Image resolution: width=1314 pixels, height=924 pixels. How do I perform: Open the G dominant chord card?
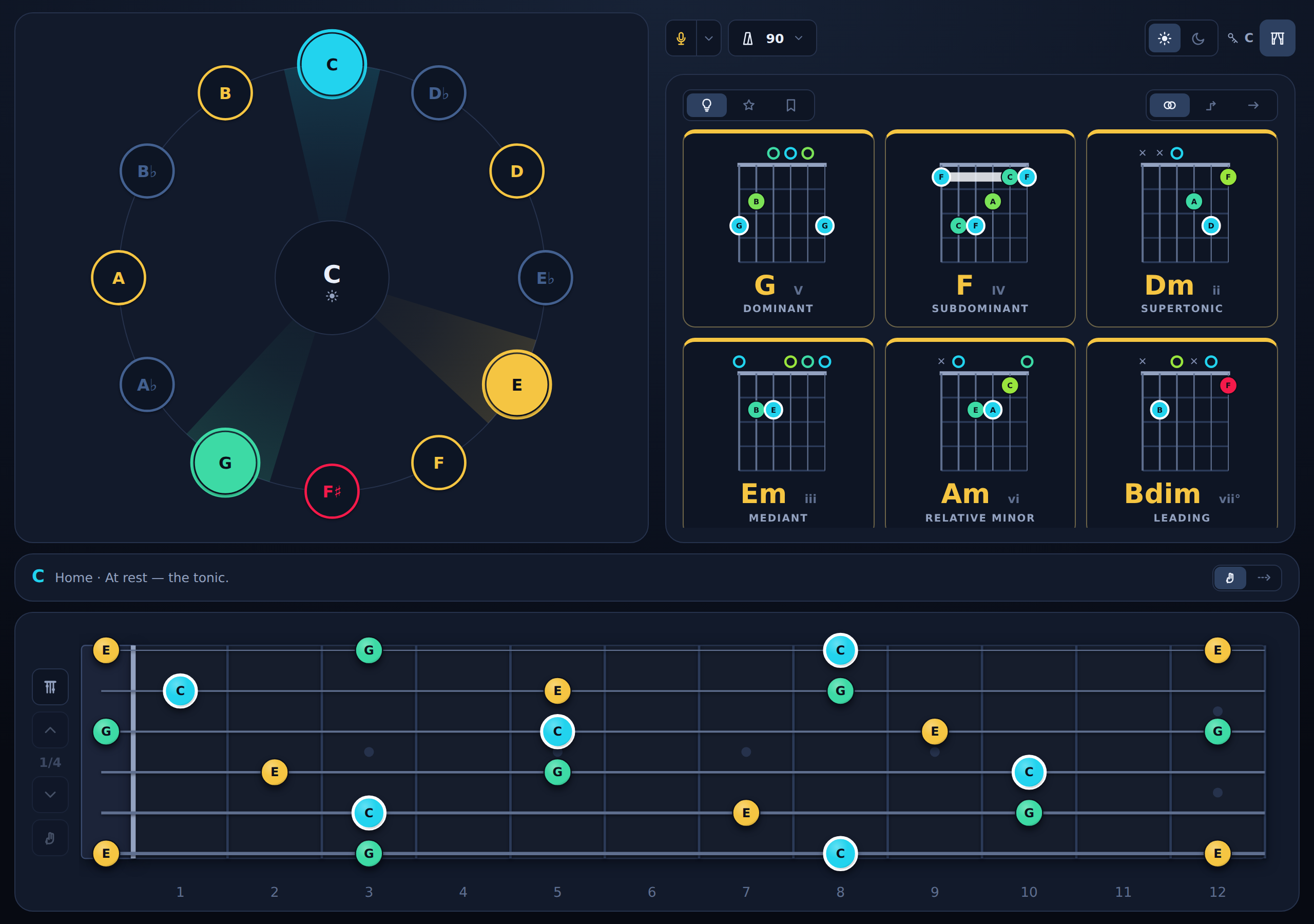[x=778, y=228]
